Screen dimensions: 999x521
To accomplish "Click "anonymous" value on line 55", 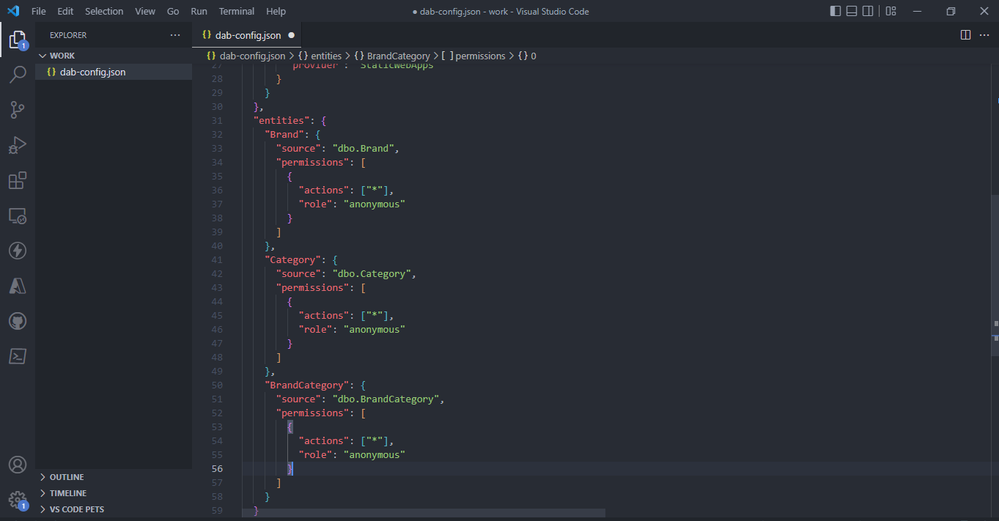I will [375, 455].
